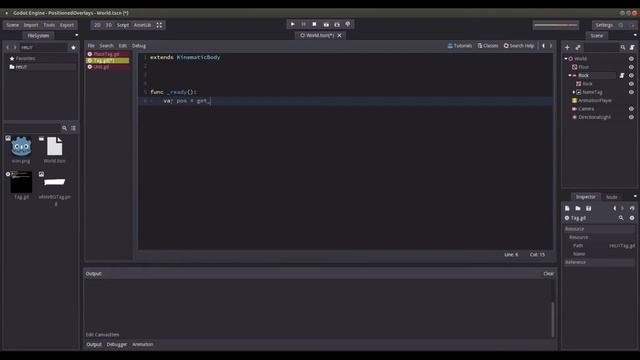
Task: Toggle visibility of Floor node
Action: [631, 67]
